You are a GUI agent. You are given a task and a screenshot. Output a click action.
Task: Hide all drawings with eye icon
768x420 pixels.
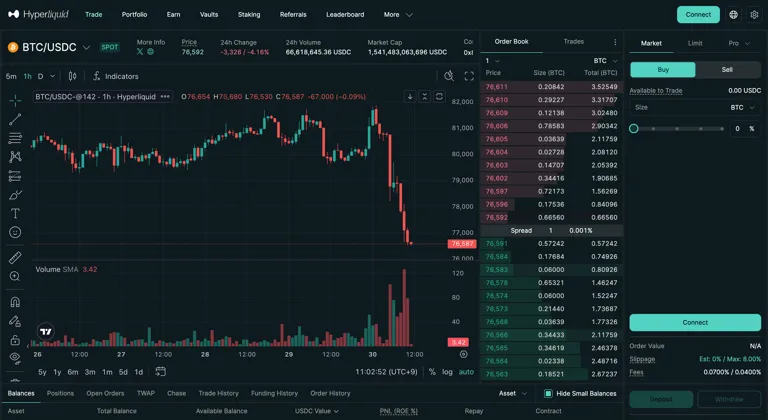tap(15, 358)
